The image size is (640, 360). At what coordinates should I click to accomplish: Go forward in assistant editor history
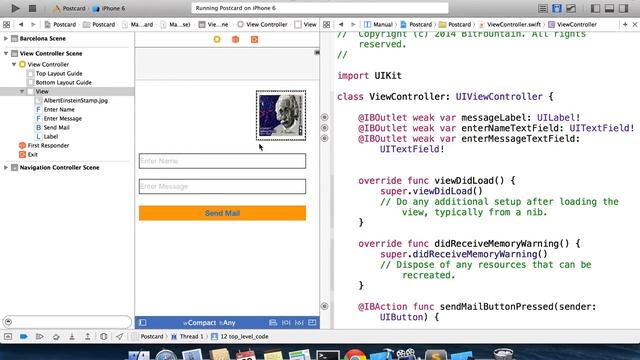click(353, 24)
